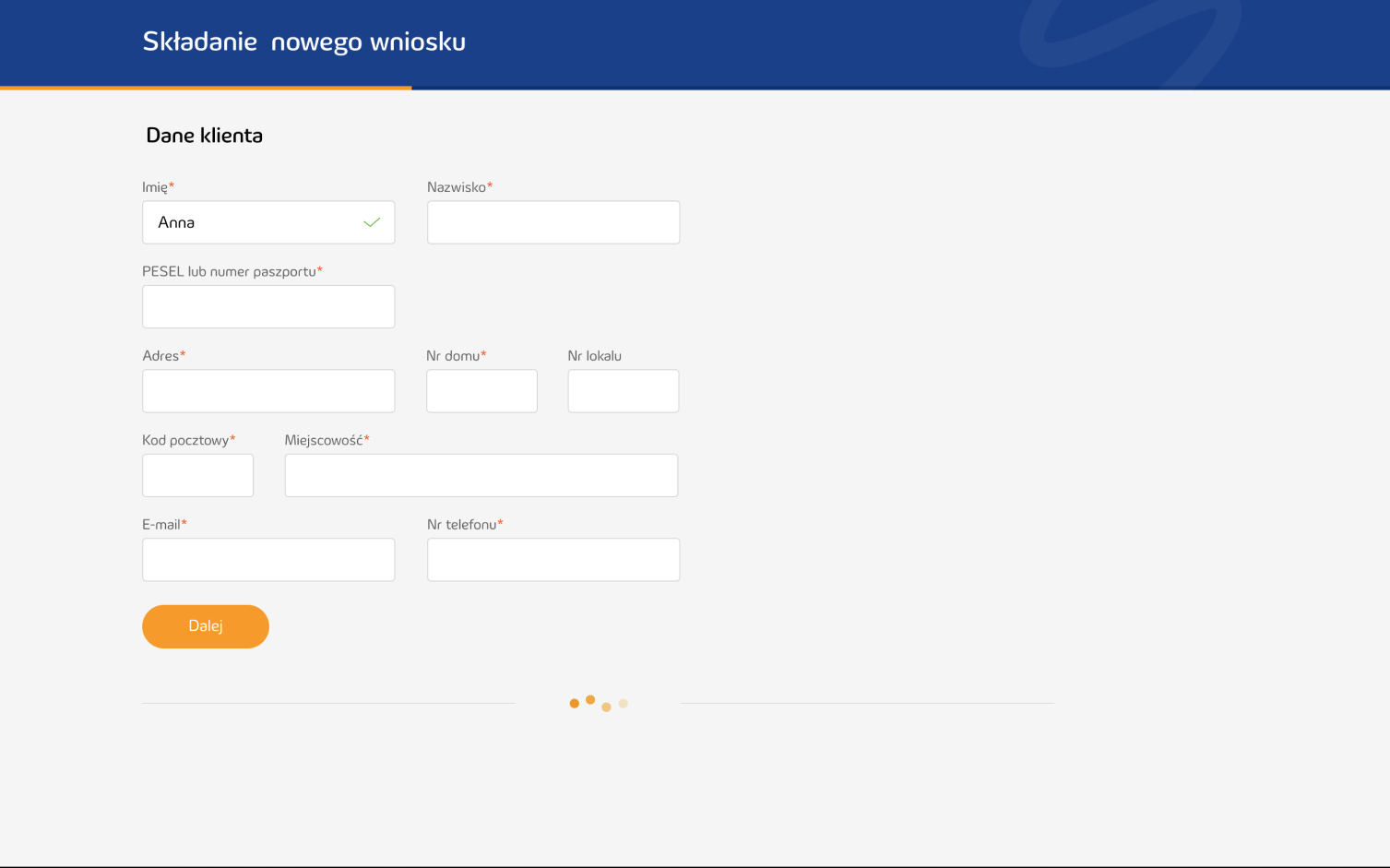Click the Nazwisko label text
This screenshot has width=1390, height=868.
coord(457,187)
